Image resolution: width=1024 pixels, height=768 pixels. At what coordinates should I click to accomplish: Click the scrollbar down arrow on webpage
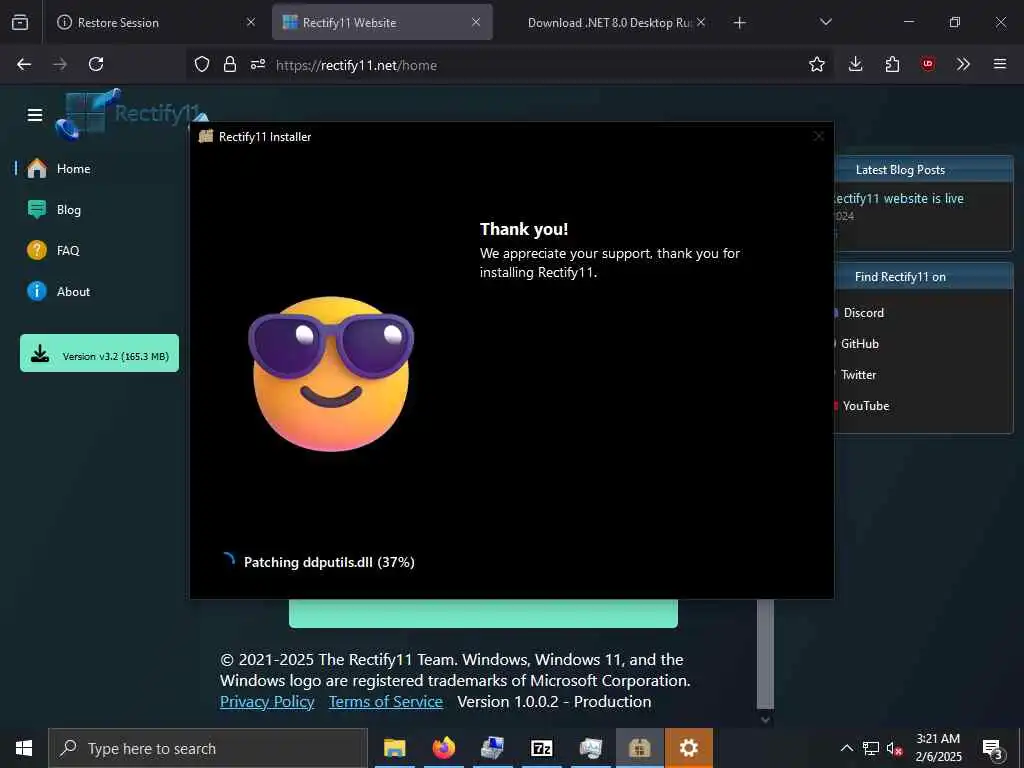pos(765,720)
